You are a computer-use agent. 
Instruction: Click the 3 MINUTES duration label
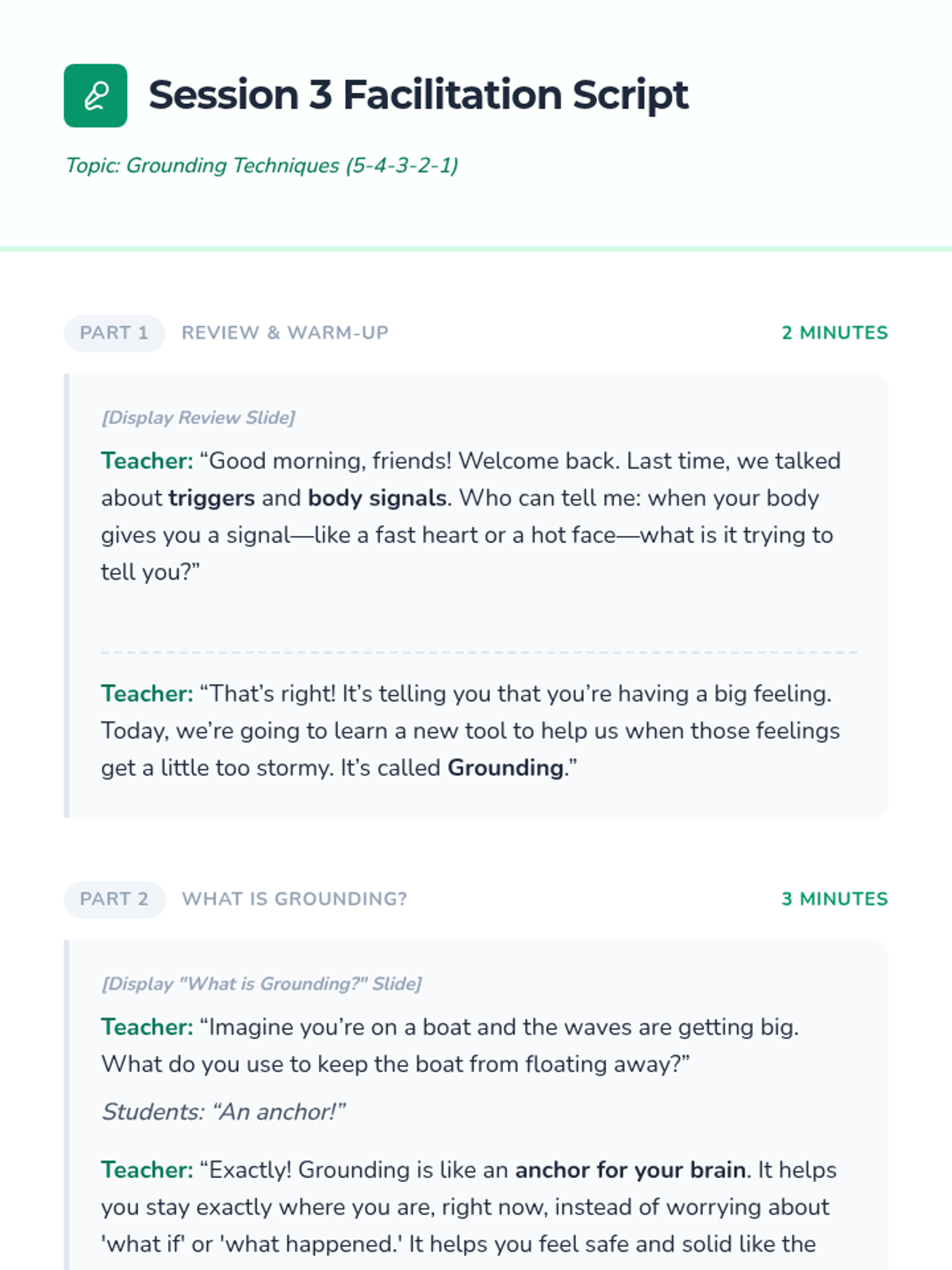click(835, 899)
